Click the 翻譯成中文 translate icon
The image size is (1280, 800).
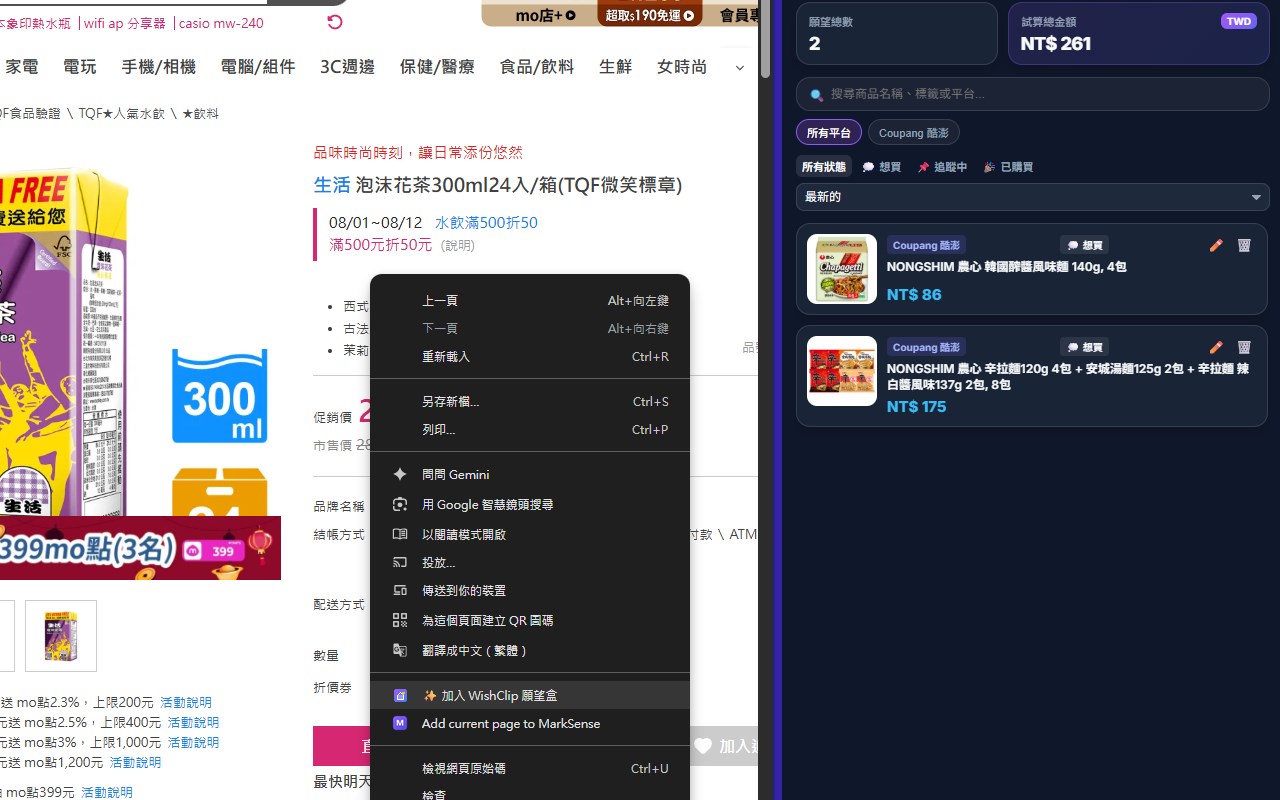coord(400,650)
